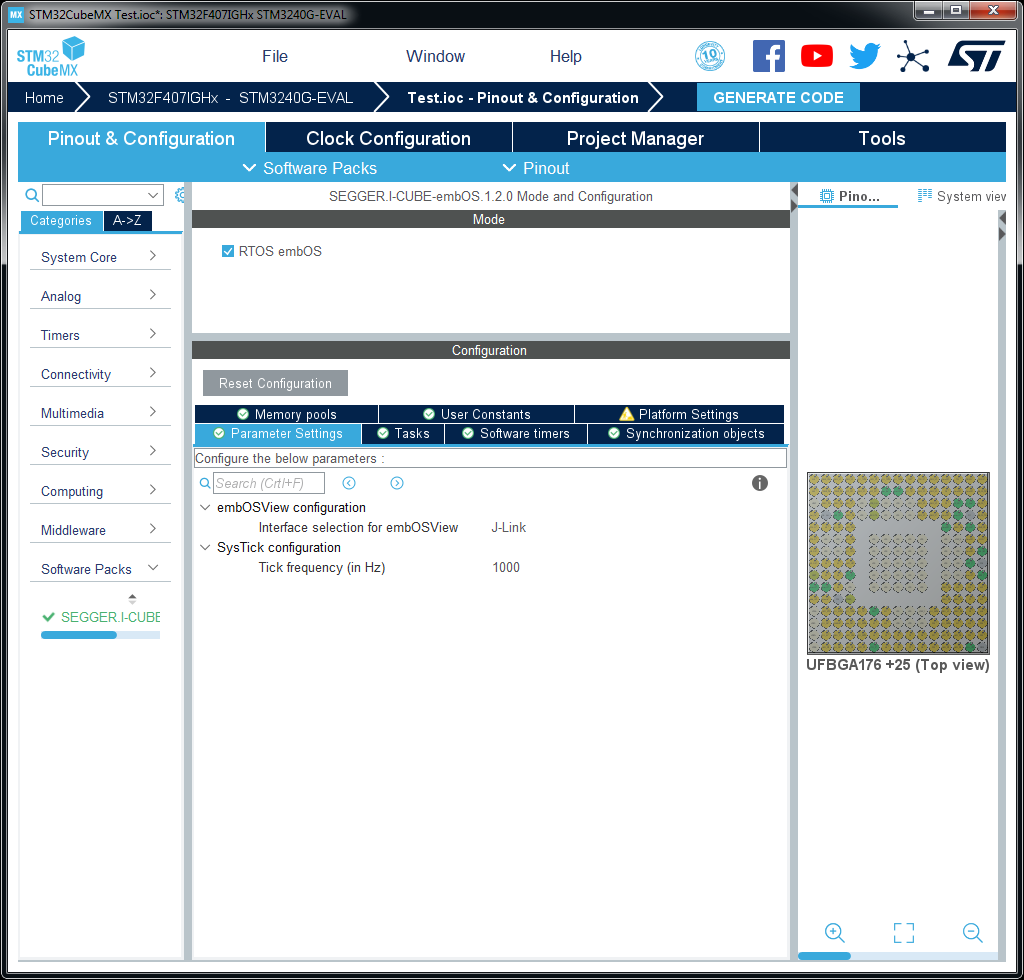Screen dimensions: 1024x980
Task: Click the best-fit icon under the chip view
Action: tap(903, 932)
